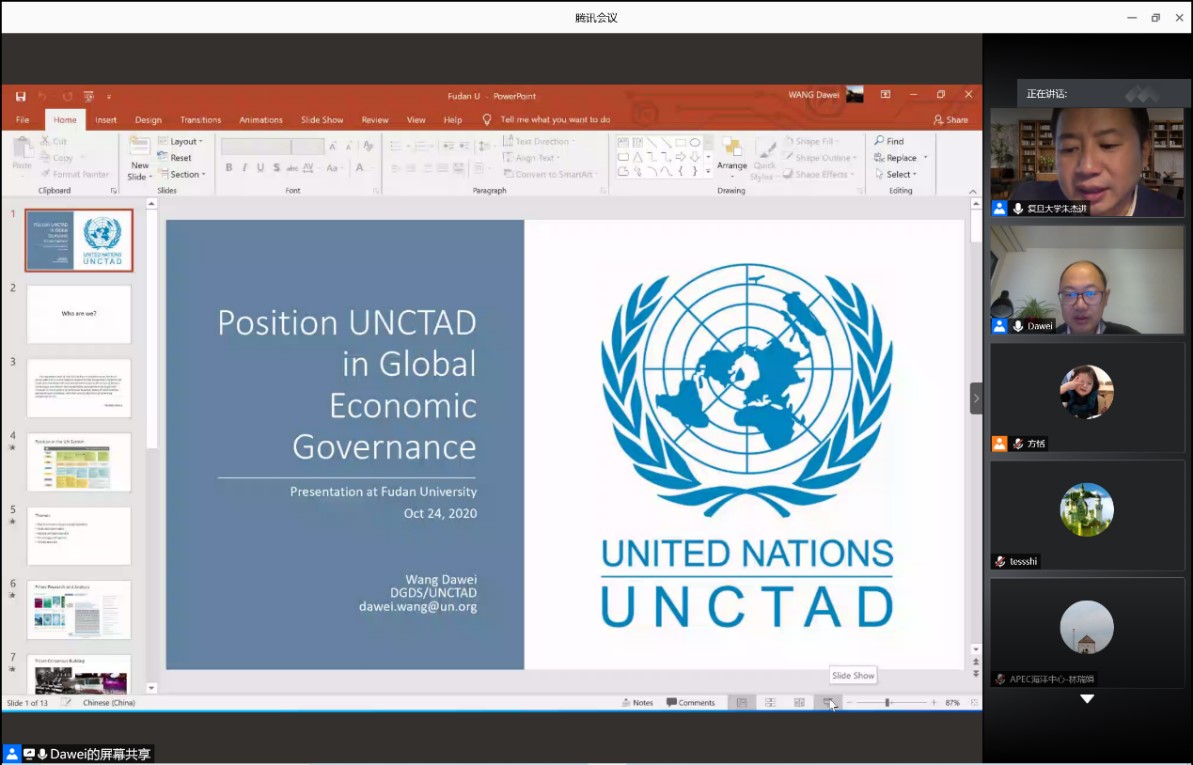The height and width of the screenshot is (765, 1193).
Task: Toggle Normal view button in status bar
Action: [x=741, y=703]
